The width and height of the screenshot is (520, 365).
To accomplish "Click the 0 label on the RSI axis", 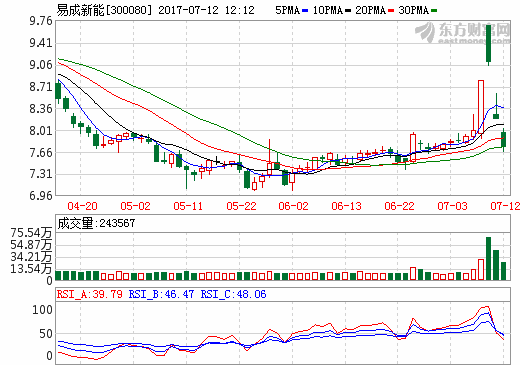I will click(x=49, y=356).
